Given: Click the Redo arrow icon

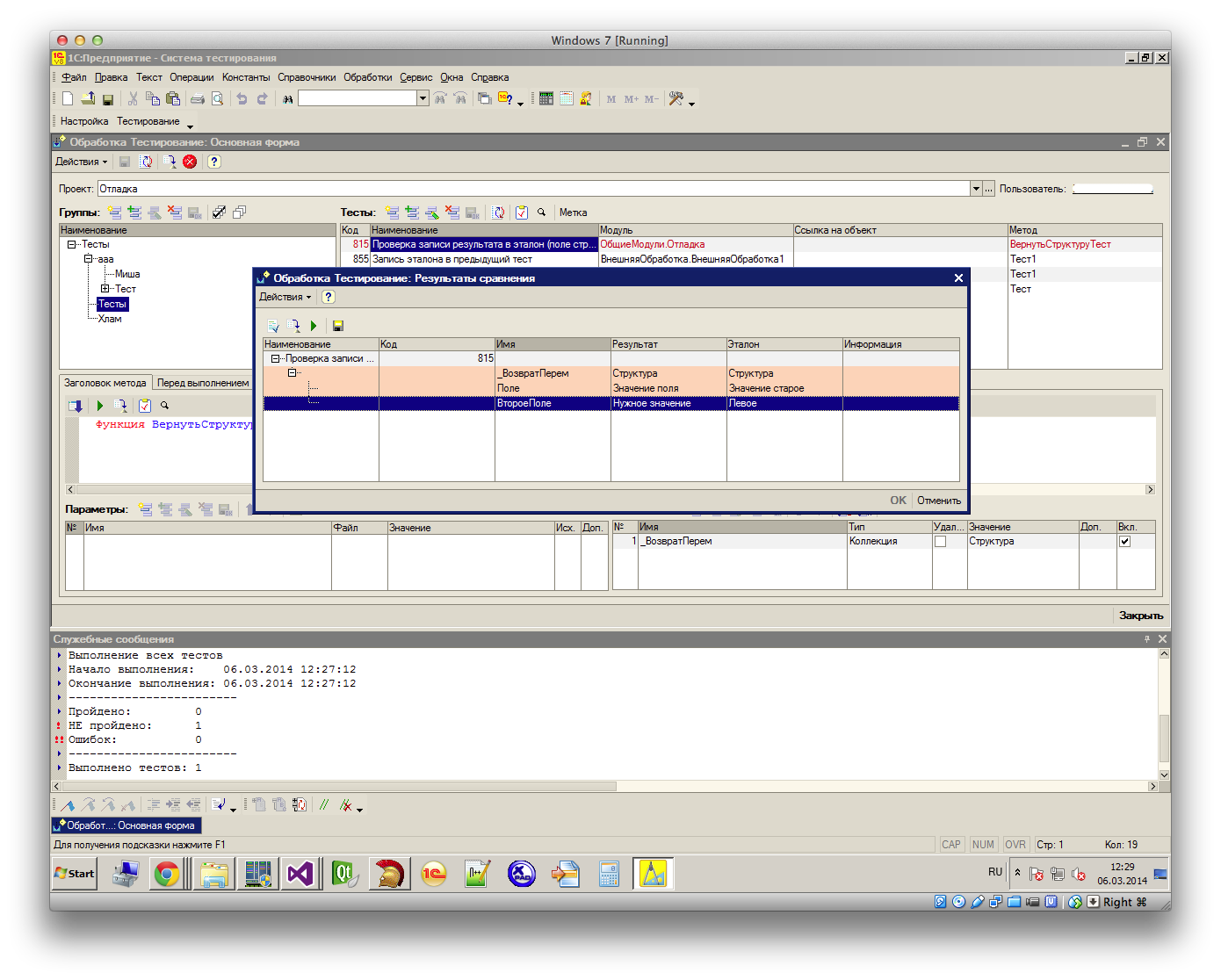Looking at the screenshot, I should point(262,99).
